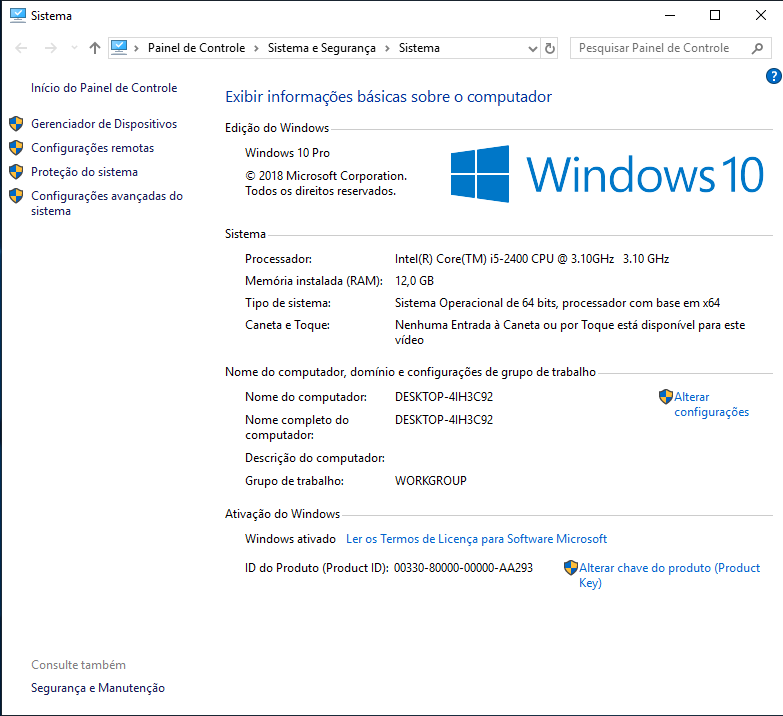Open the recent locations dropdown arrow
Image resolution: width=783 pixels, height=716 pixels.
tap(74, 48)
